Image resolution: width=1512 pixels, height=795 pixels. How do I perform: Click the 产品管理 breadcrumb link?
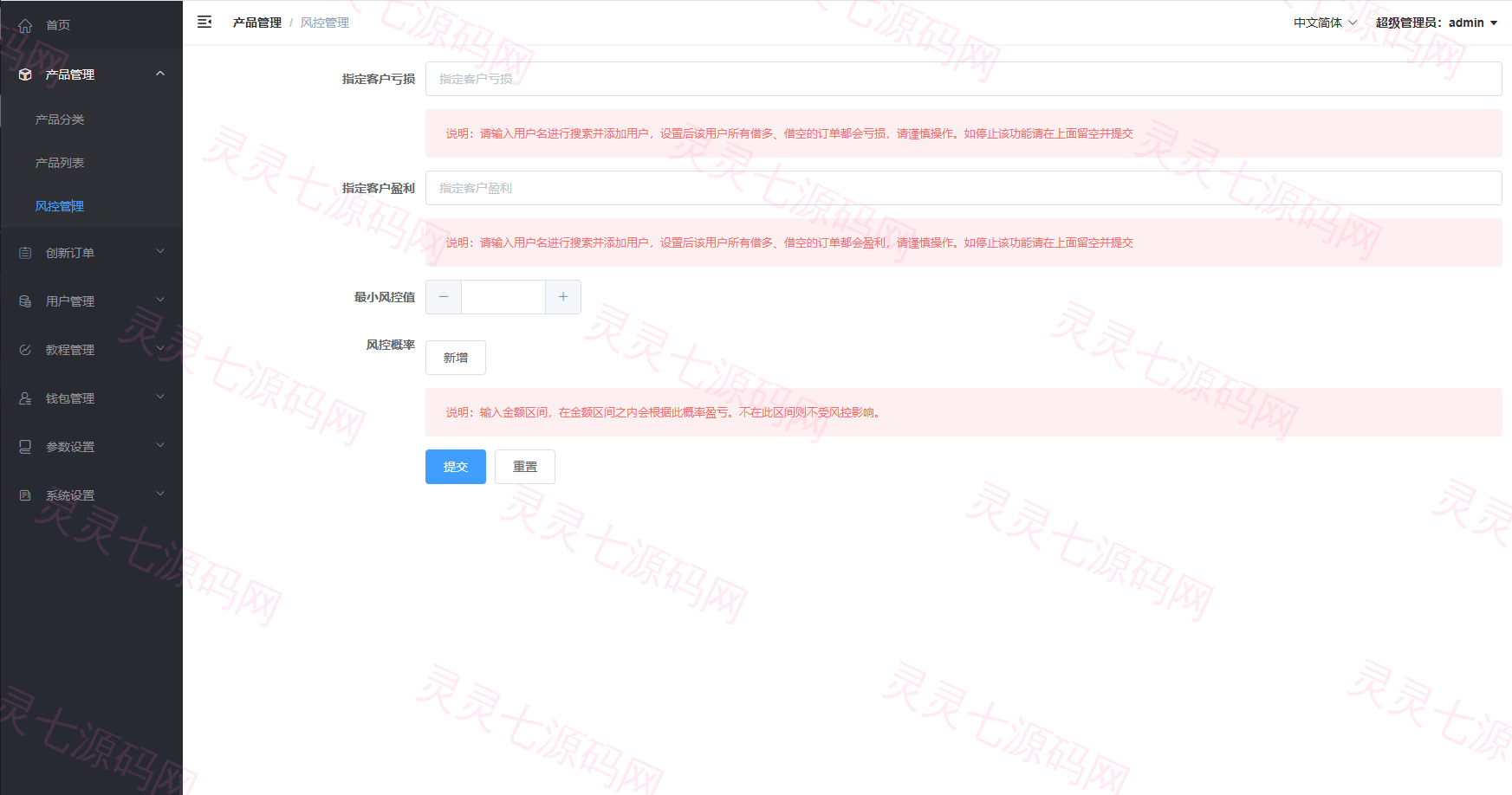pyautogui.click(x=257, y=23)
